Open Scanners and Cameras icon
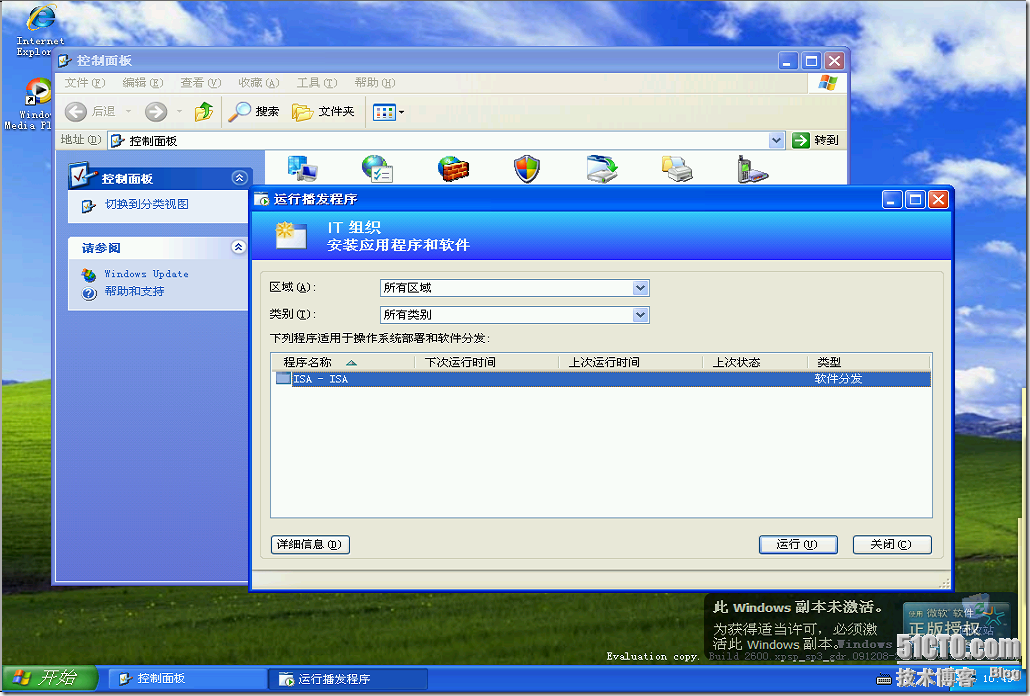The image size is (1030, 696). [602, 169]
